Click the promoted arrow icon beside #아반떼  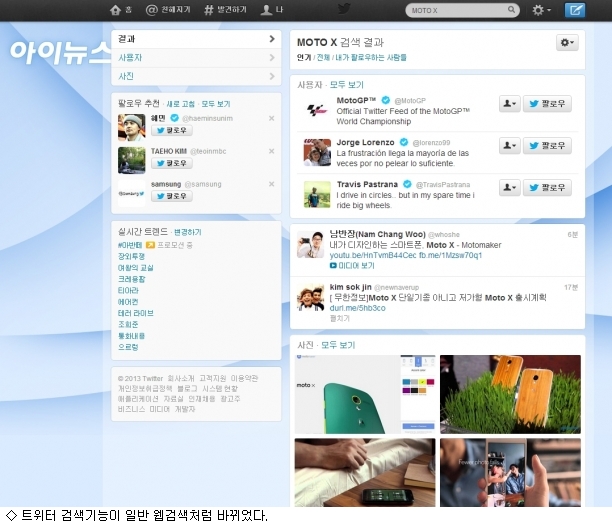[150, 245]
